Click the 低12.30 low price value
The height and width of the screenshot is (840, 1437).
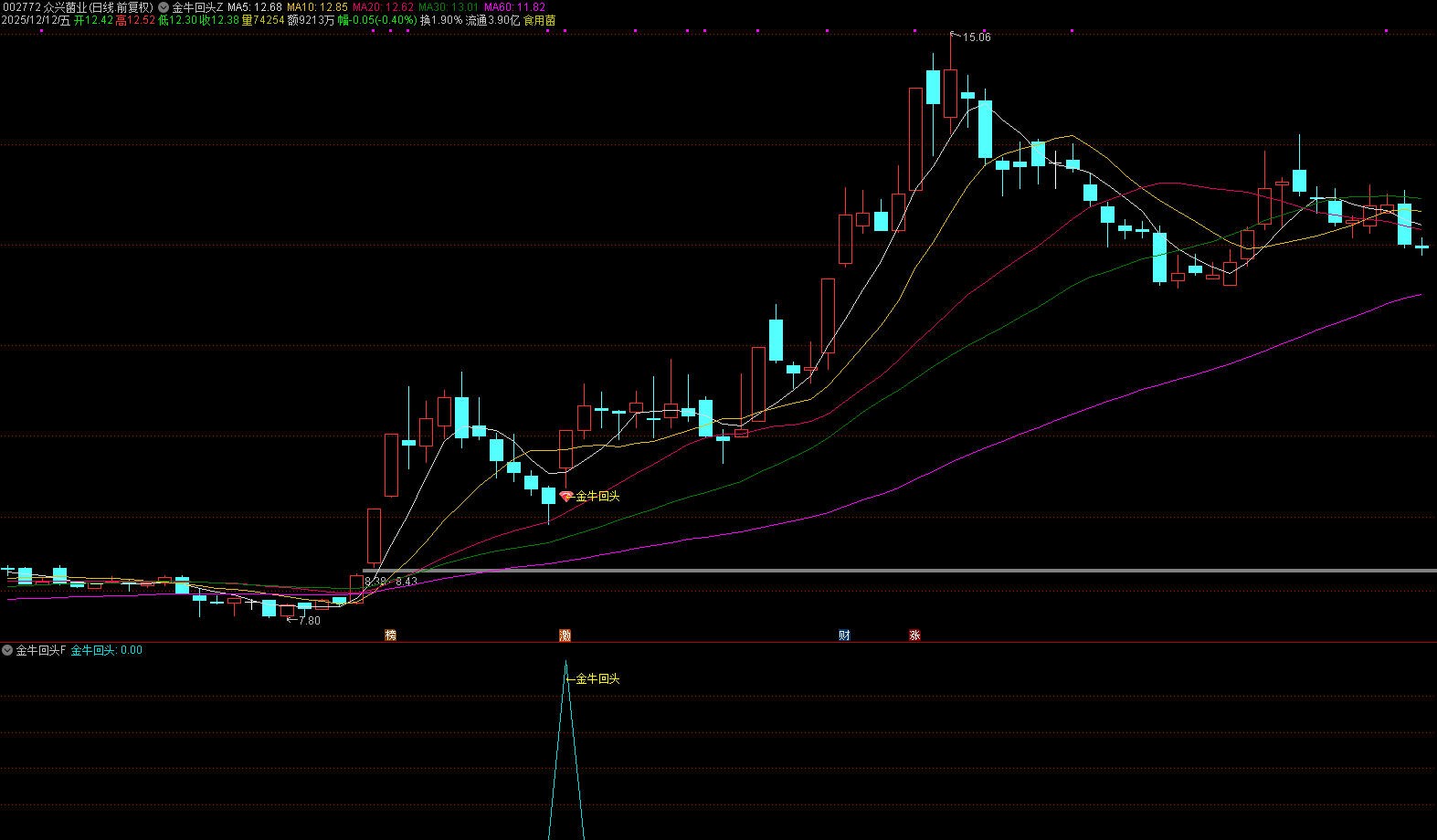[x=178, y=20]
